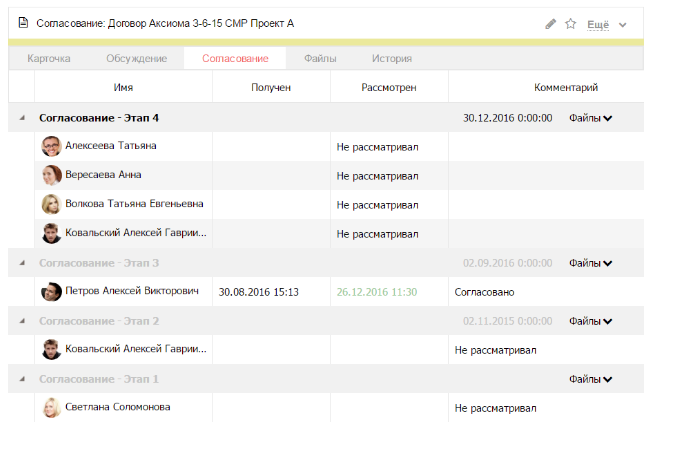Viewport: 695px width, 451px height.
Task: Open the Ещё dropdown menu
Action: (x=606, y=24)
